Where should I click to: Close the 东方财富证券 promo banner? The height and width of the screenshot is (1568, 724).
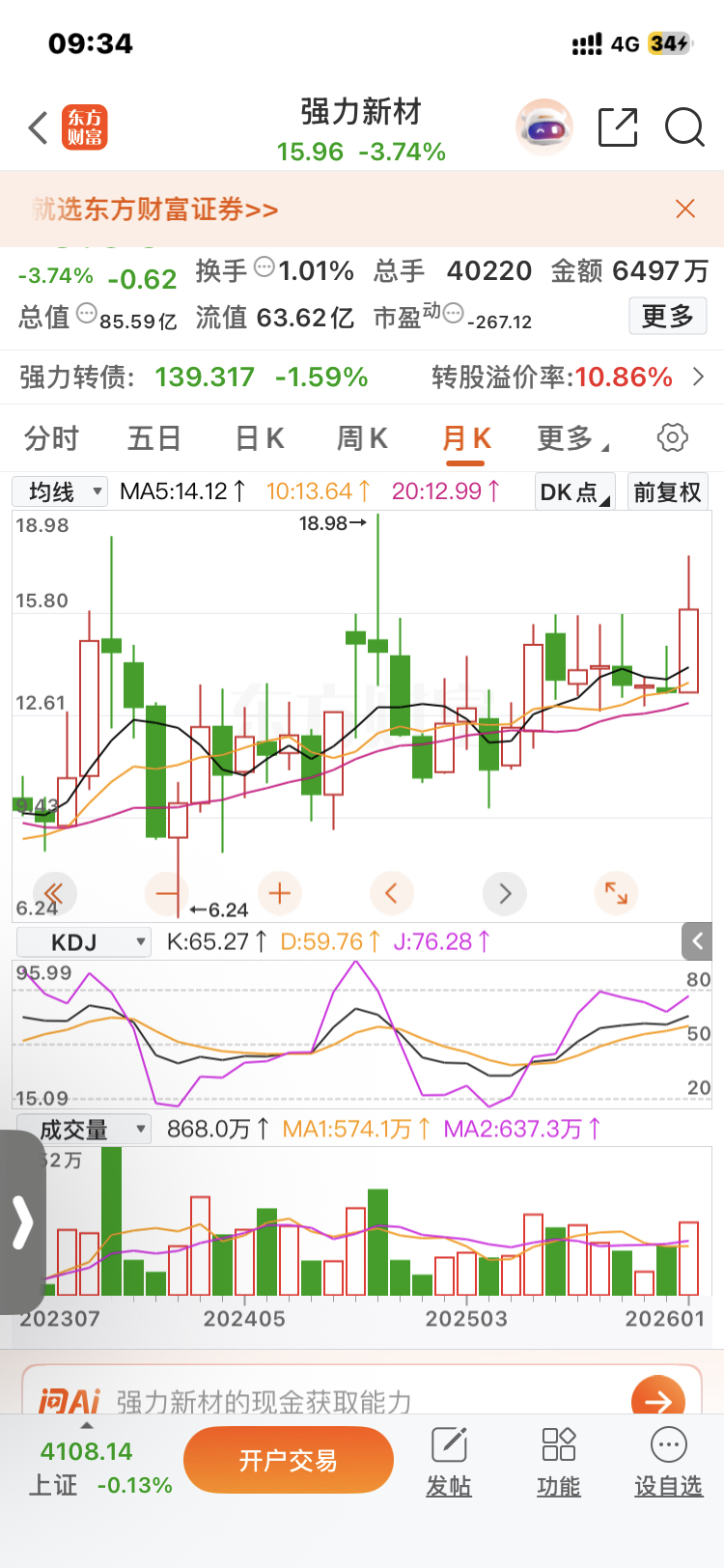[685, 209]
